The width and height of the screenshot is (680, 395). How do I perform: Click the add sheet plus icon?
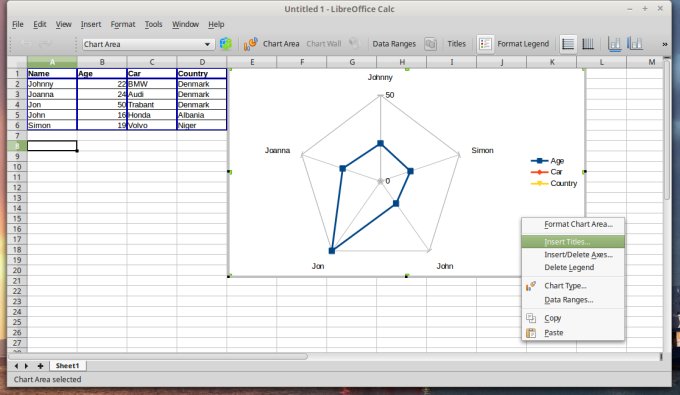40,366
